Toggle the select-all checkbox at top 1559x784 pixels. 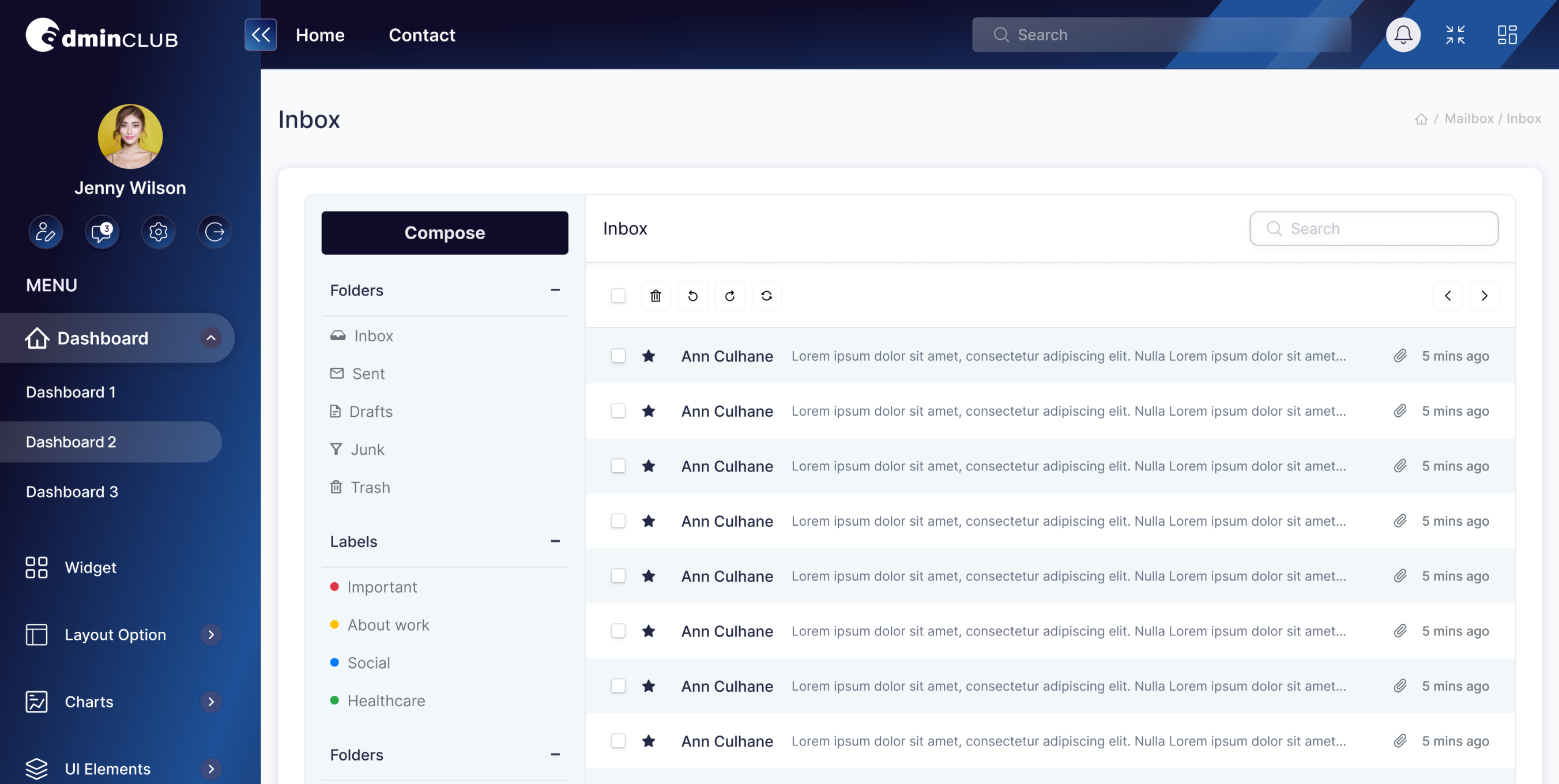coord(618,295)
